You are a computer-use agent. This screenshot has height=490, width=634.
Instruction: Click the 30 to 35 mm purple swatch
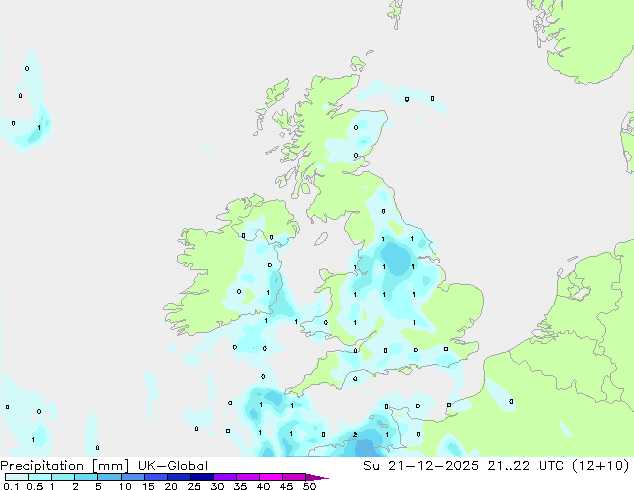(224, 477)
